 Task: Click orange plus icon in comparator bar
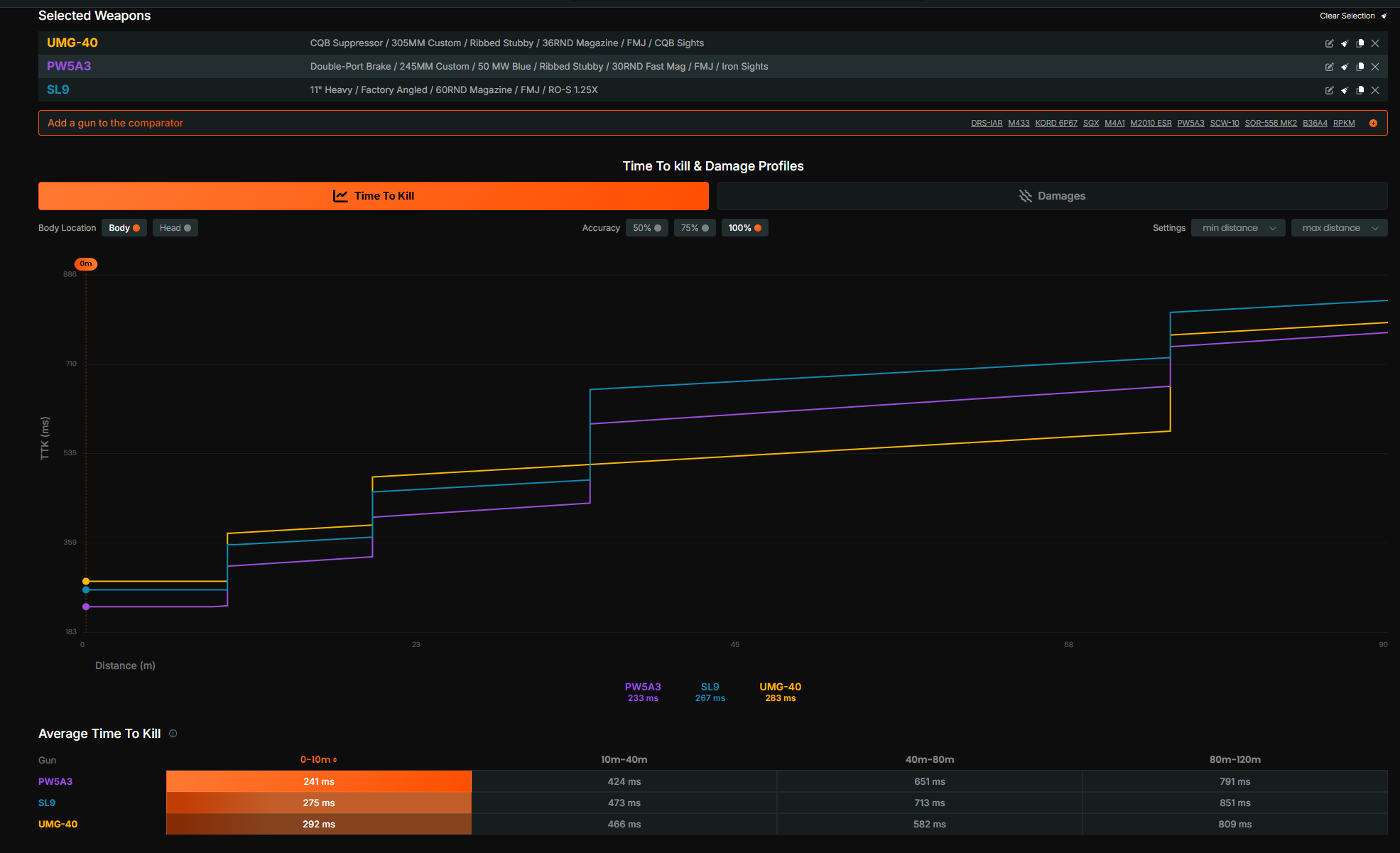(1373, 124)
